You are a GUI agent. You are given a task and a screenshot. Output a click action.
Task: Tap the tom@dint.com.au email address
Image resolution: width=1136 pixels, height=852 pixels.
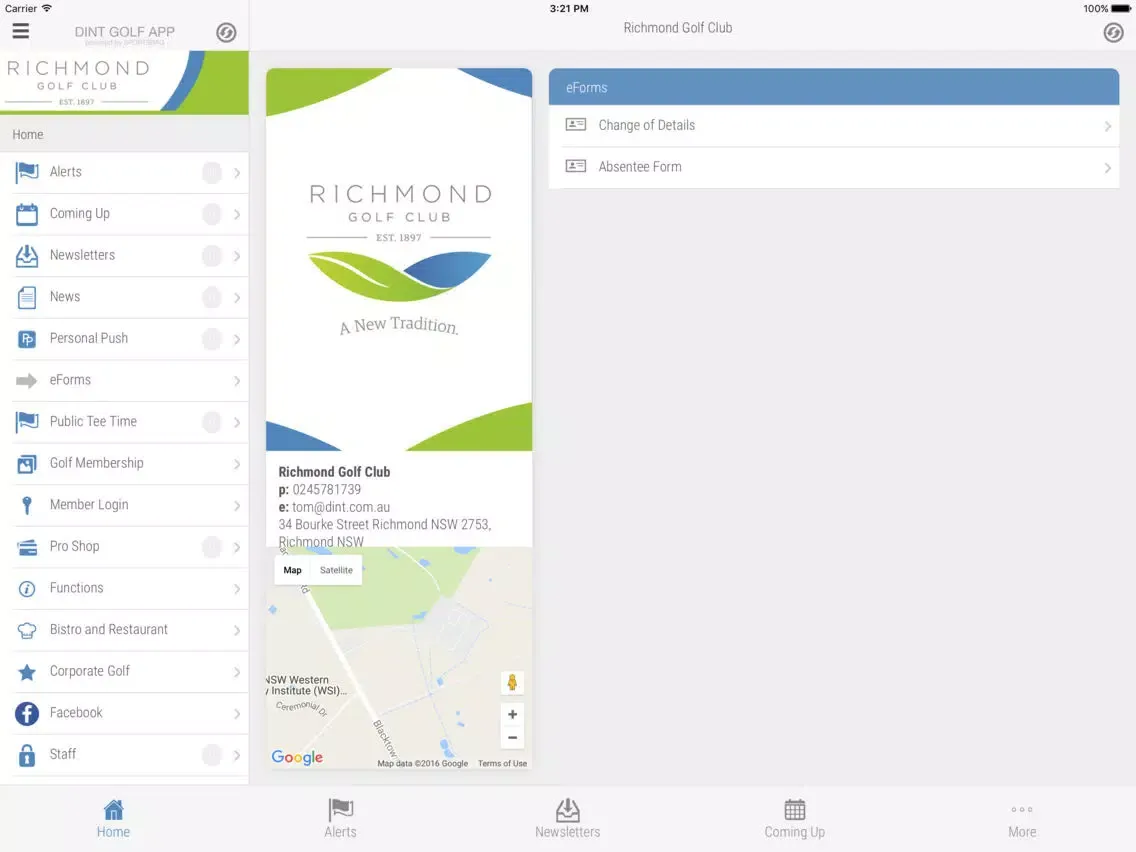[x=341, y=507]
